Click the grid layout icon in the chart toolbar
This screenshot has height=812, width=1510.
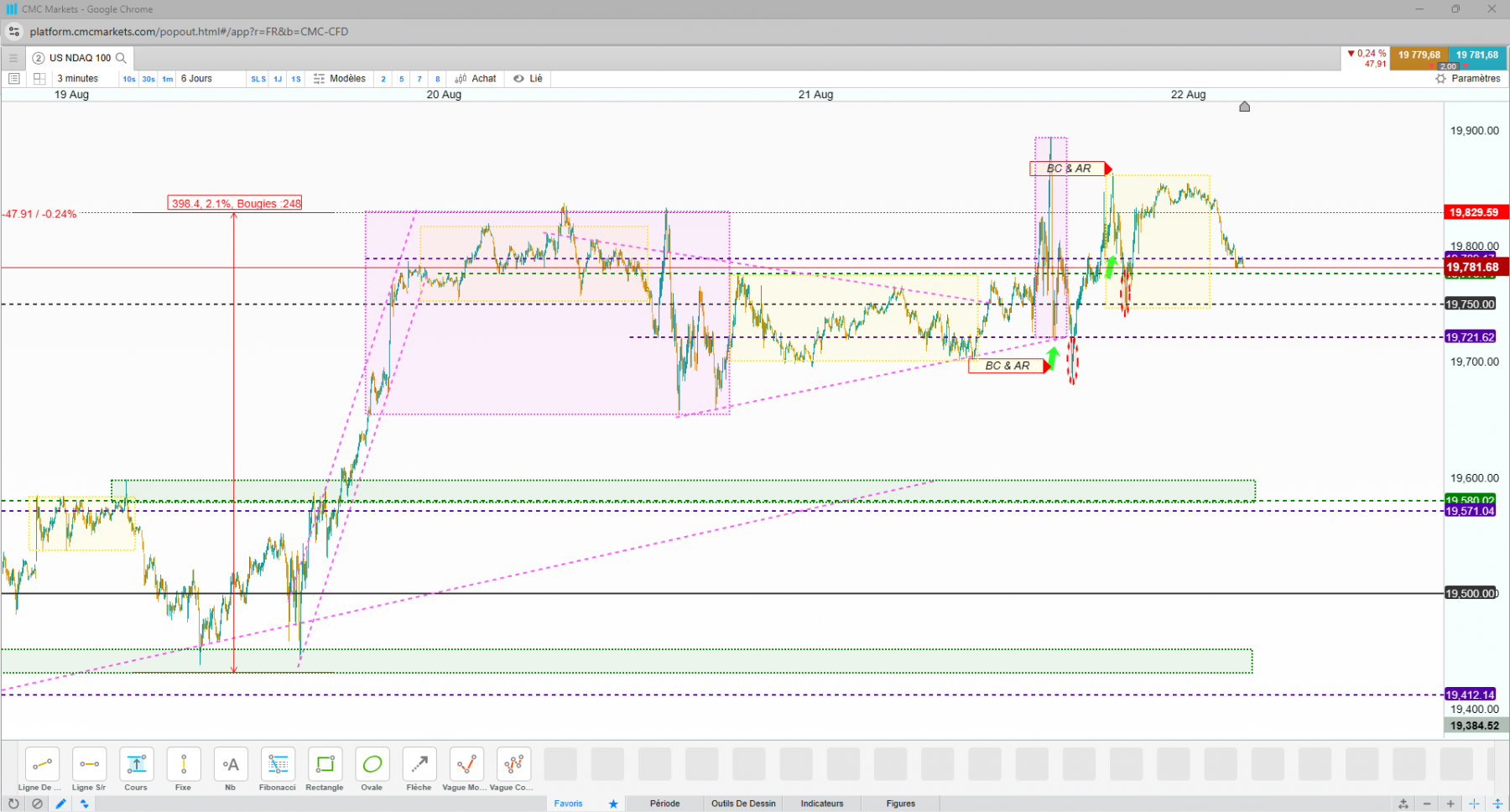[x=39, y=79]
